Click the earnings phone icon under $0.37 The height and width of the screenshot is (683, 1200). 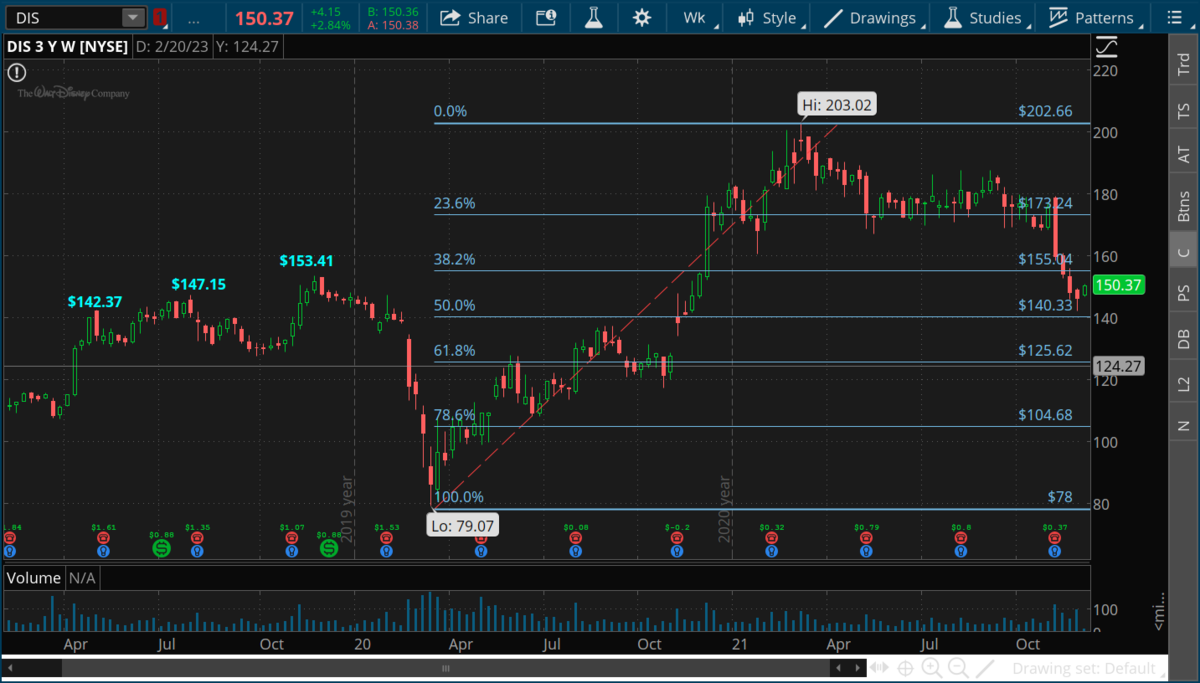click(x=1054, y=538)
